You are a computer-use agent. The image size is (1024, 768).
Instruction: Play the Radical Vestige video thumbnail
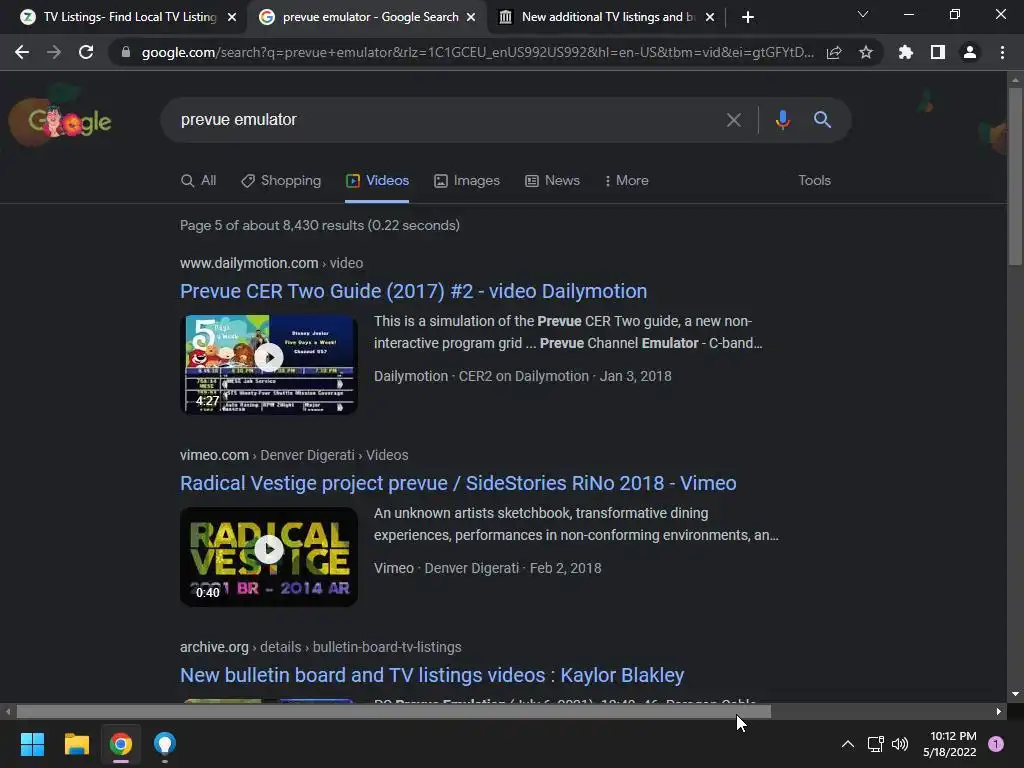tap(269, 556)
